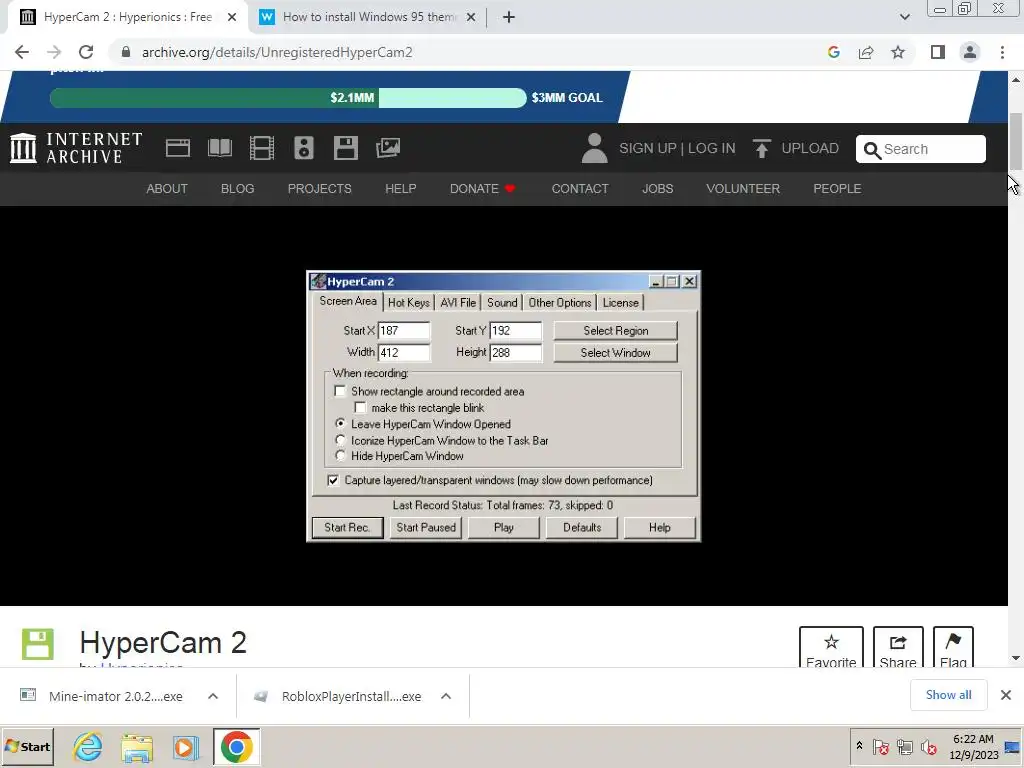The width and height of the screenshot is (1024, 768).
Task: Open the tab search dropdown in Chrome
Action: click(904, 18)
